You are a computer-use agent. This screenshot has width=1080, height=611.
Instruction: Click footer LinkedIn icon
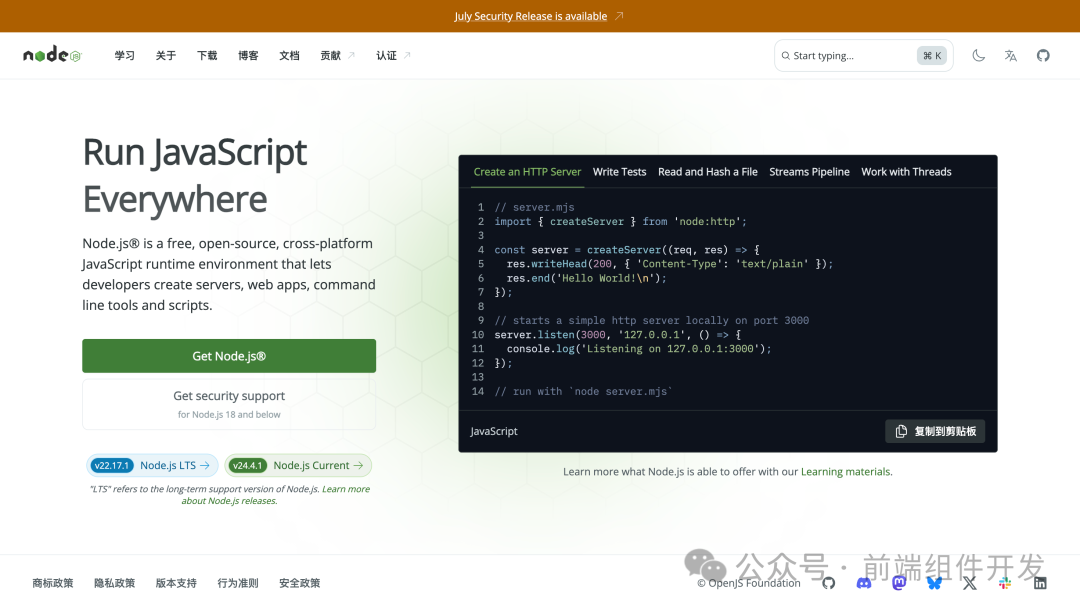[1040, 583]
